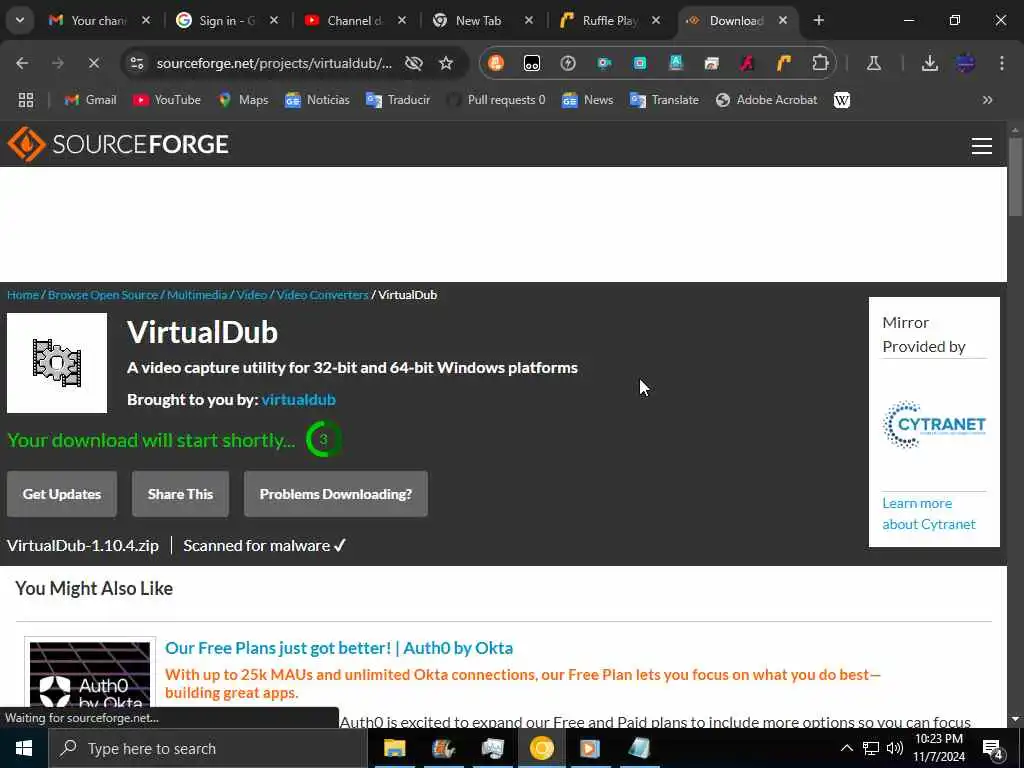
Task: Click the VirtualDub-1.10.4.zip filename text
Action: pos(83,545)
